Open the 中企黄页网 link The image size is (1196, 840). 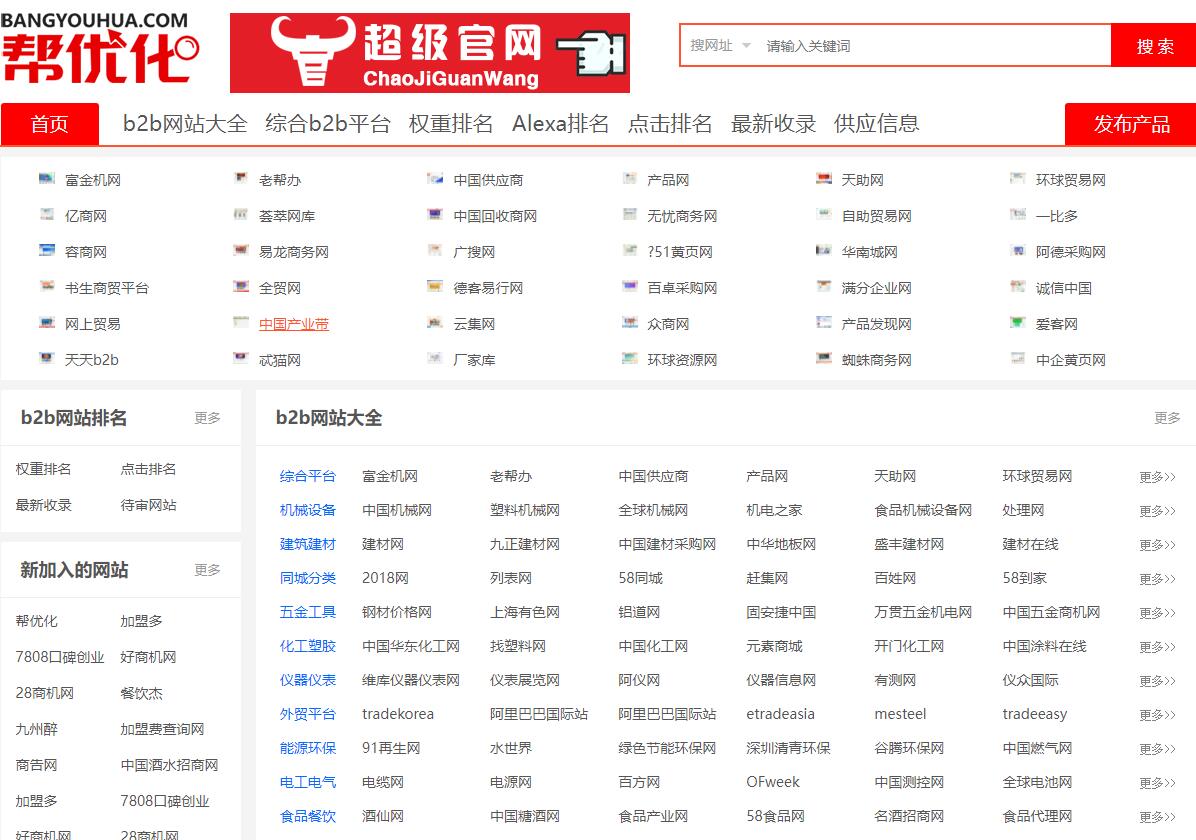click(x=1070, y=360)
